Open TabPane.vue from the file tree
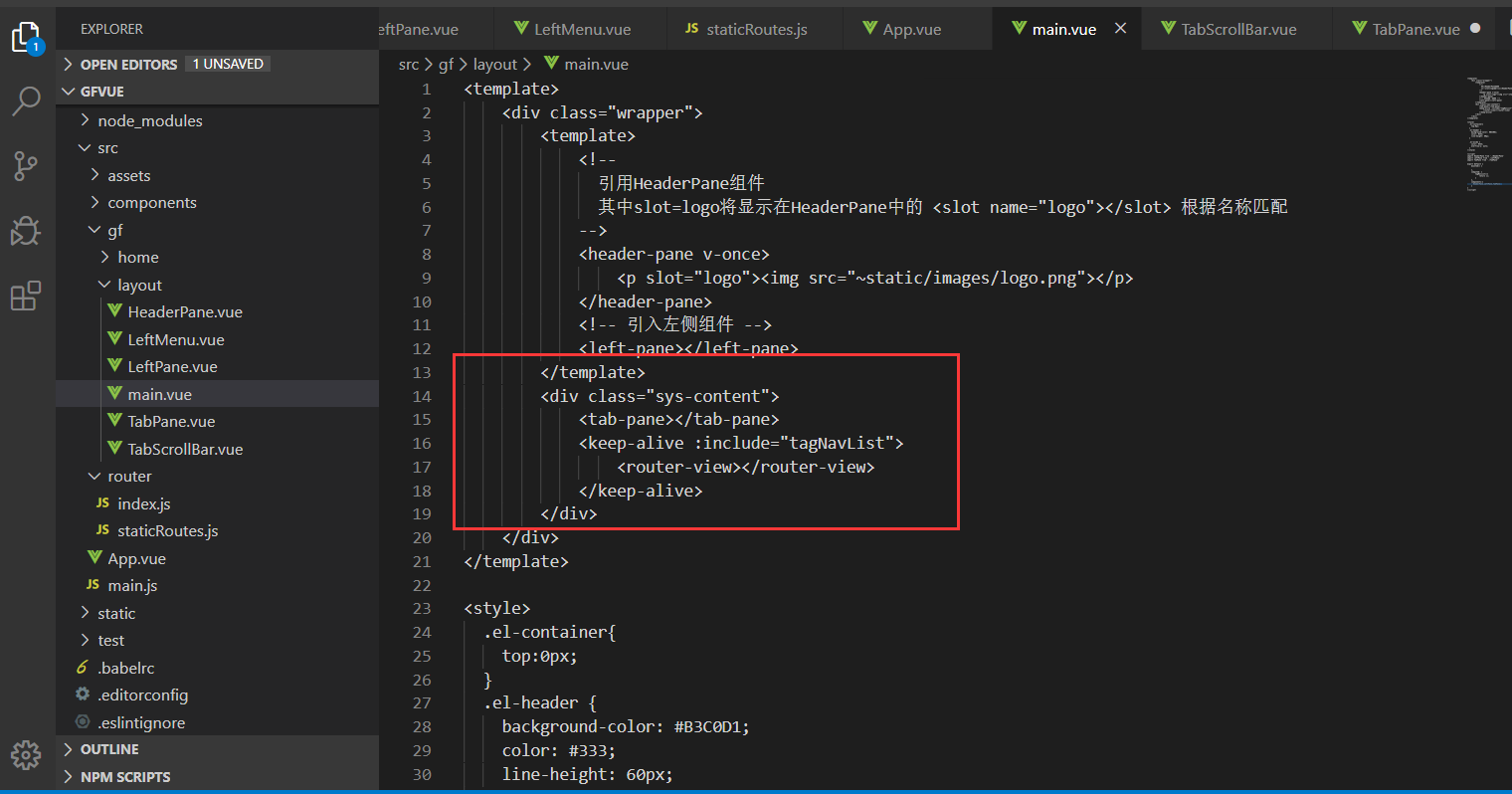 171,421
